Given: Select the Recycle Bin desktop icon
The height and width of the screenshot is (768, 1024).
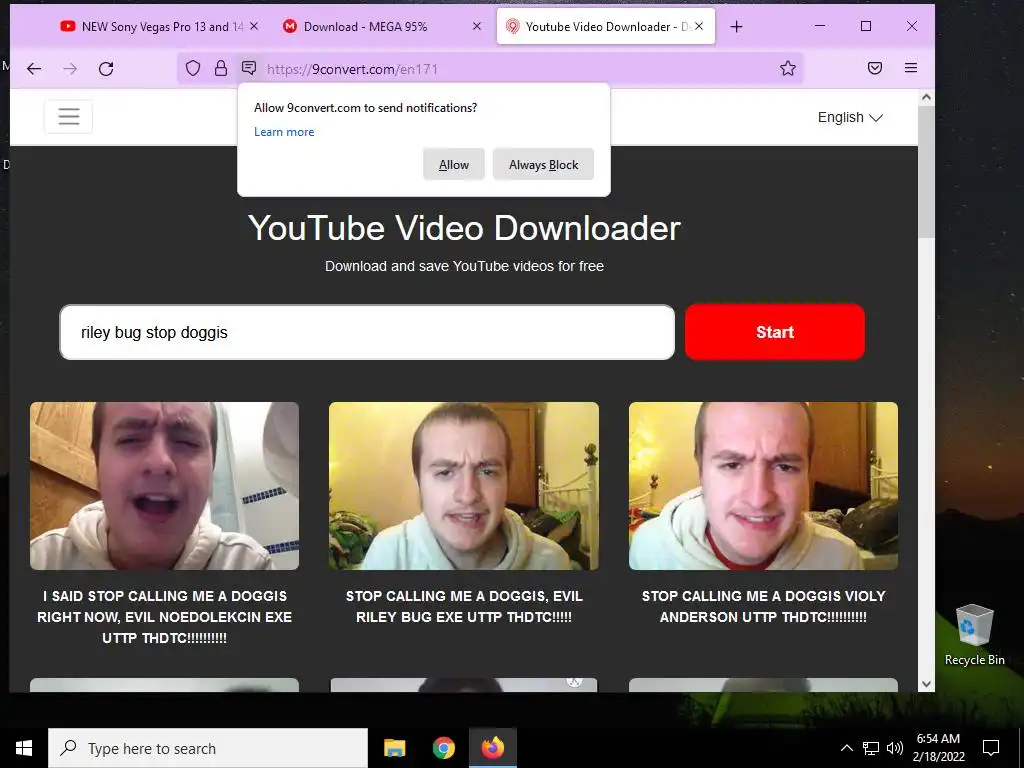Looking at the screenshot, I should (x=974, y=635).
